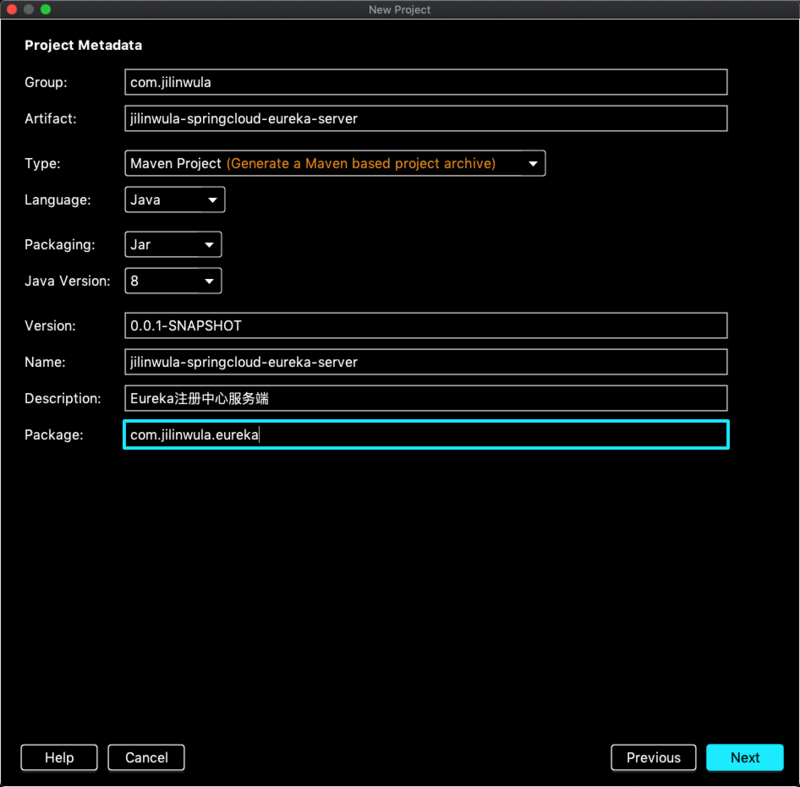
Task: Click the Artifact input field
Action: [426, 118]
